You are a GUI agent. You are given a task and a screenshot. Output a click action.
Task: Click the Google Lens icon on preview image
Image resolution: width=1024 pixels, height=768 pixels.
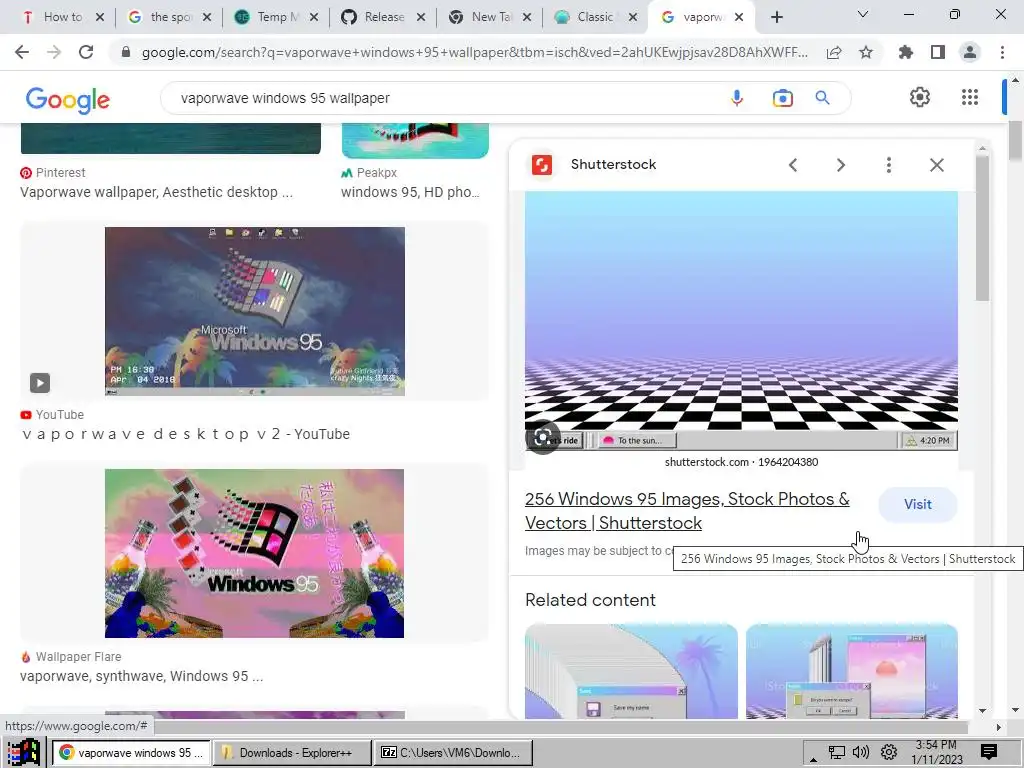[x=543, y=438]
